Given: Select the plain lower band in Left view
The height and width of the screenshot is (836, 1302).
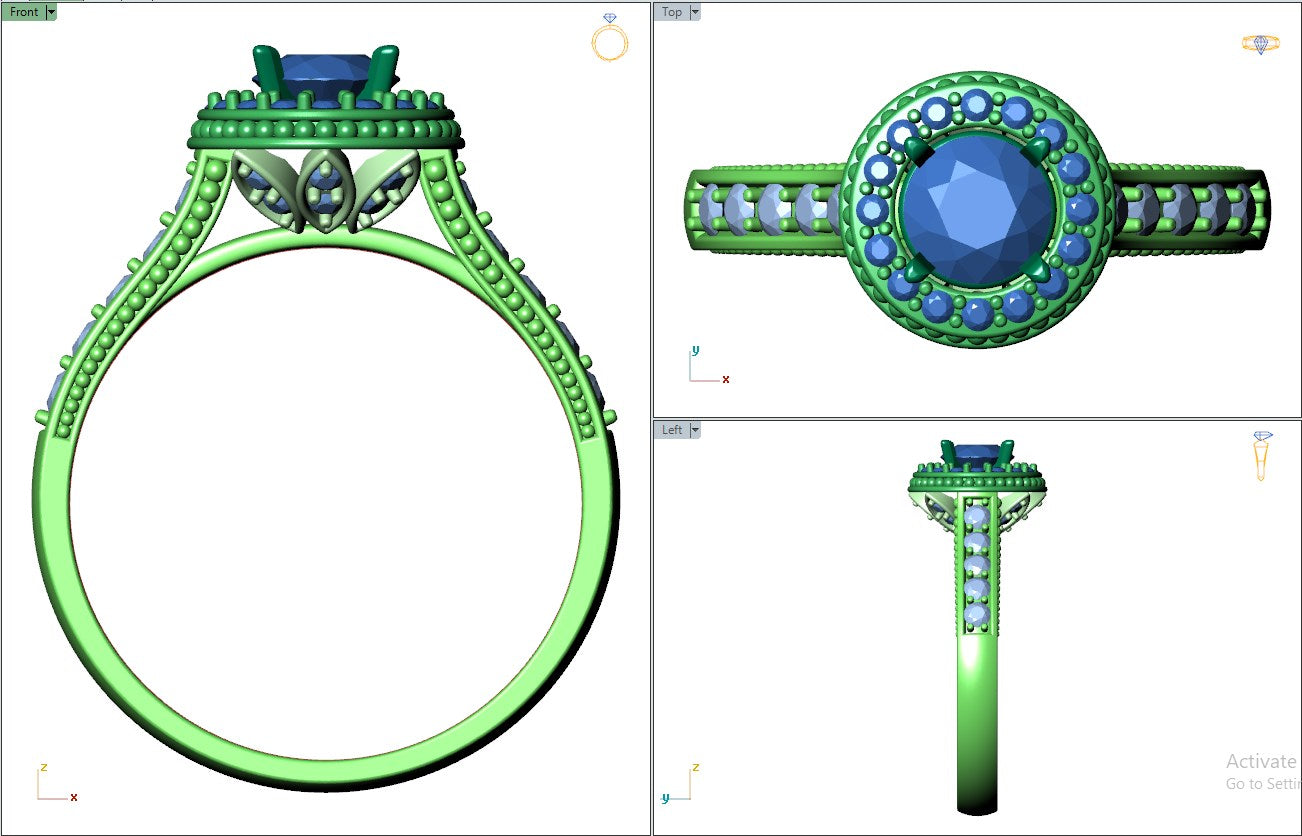Looking at the screenshot, I should pos(977,720).
